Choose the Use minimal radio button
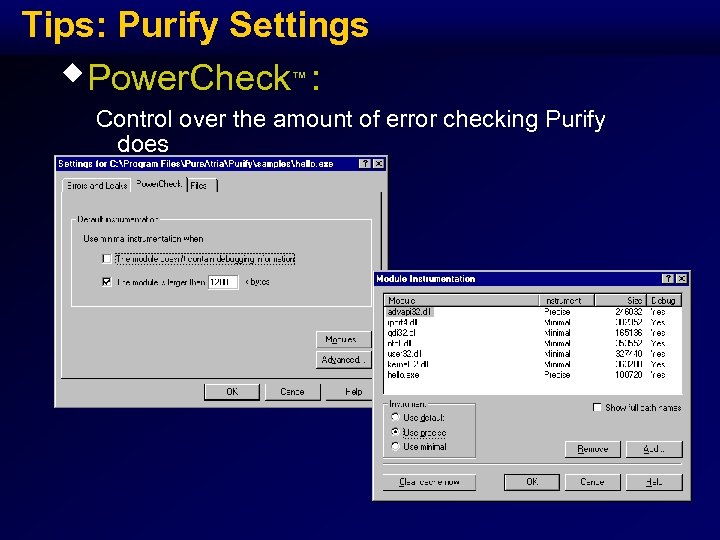This screenshot has height=540, width=720. click(395, 447)
